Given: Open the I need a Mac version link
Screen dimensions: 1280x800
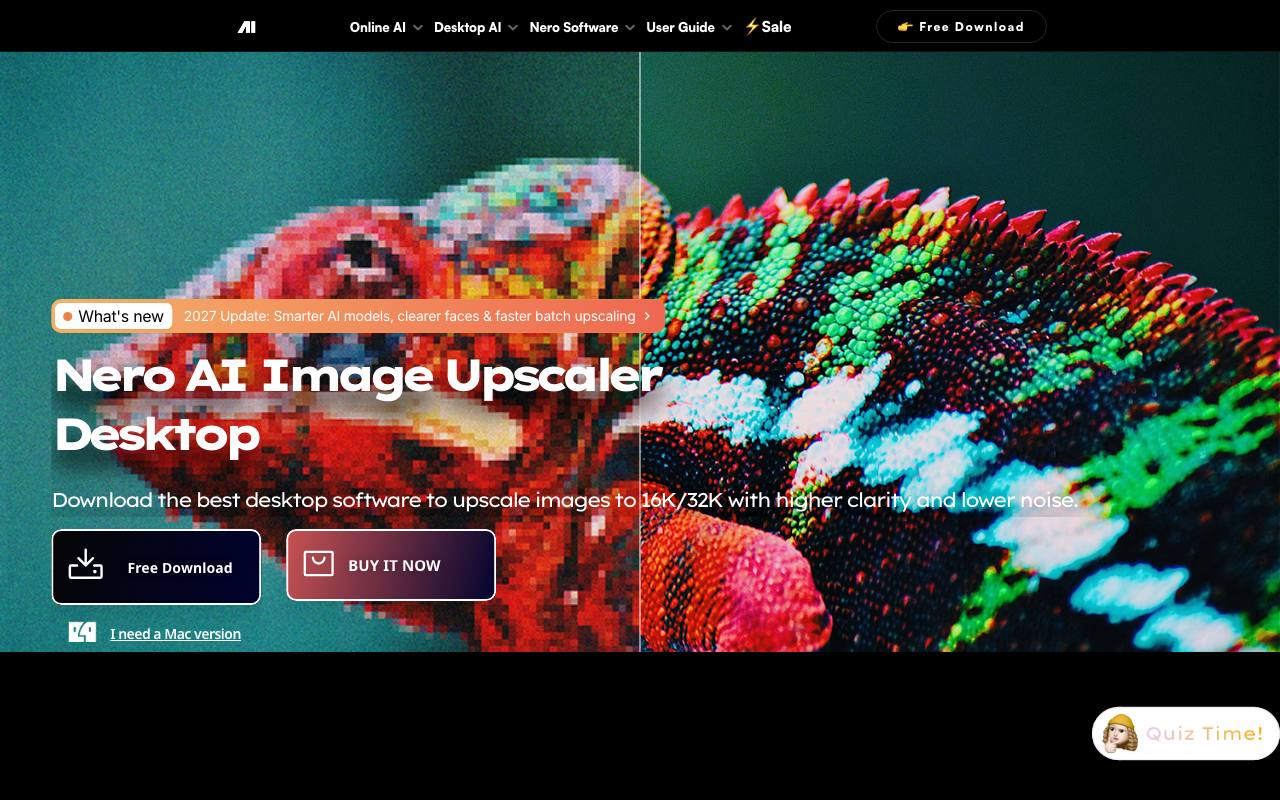Looking at the screenshot, I should coord(176,633).
